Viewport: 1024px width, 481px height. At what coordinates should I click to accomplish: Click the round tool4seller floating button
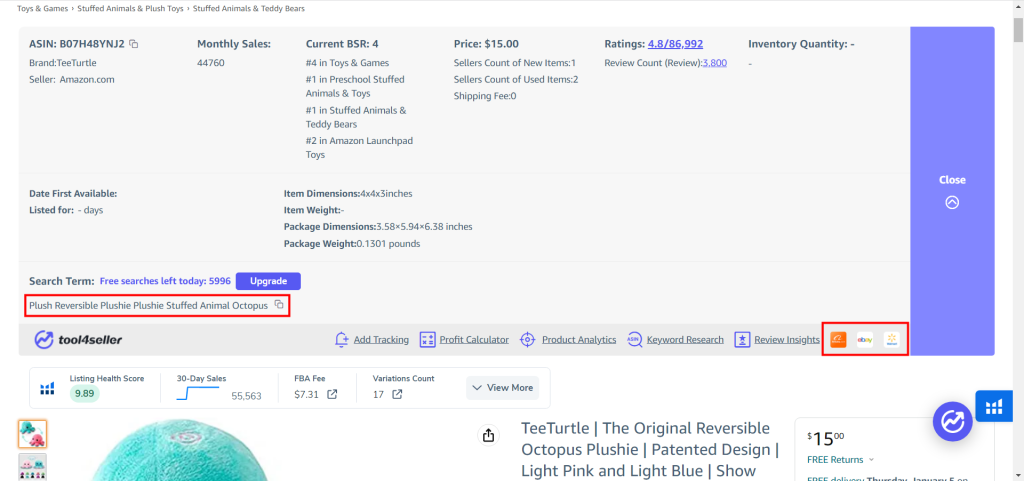point(952,422)
